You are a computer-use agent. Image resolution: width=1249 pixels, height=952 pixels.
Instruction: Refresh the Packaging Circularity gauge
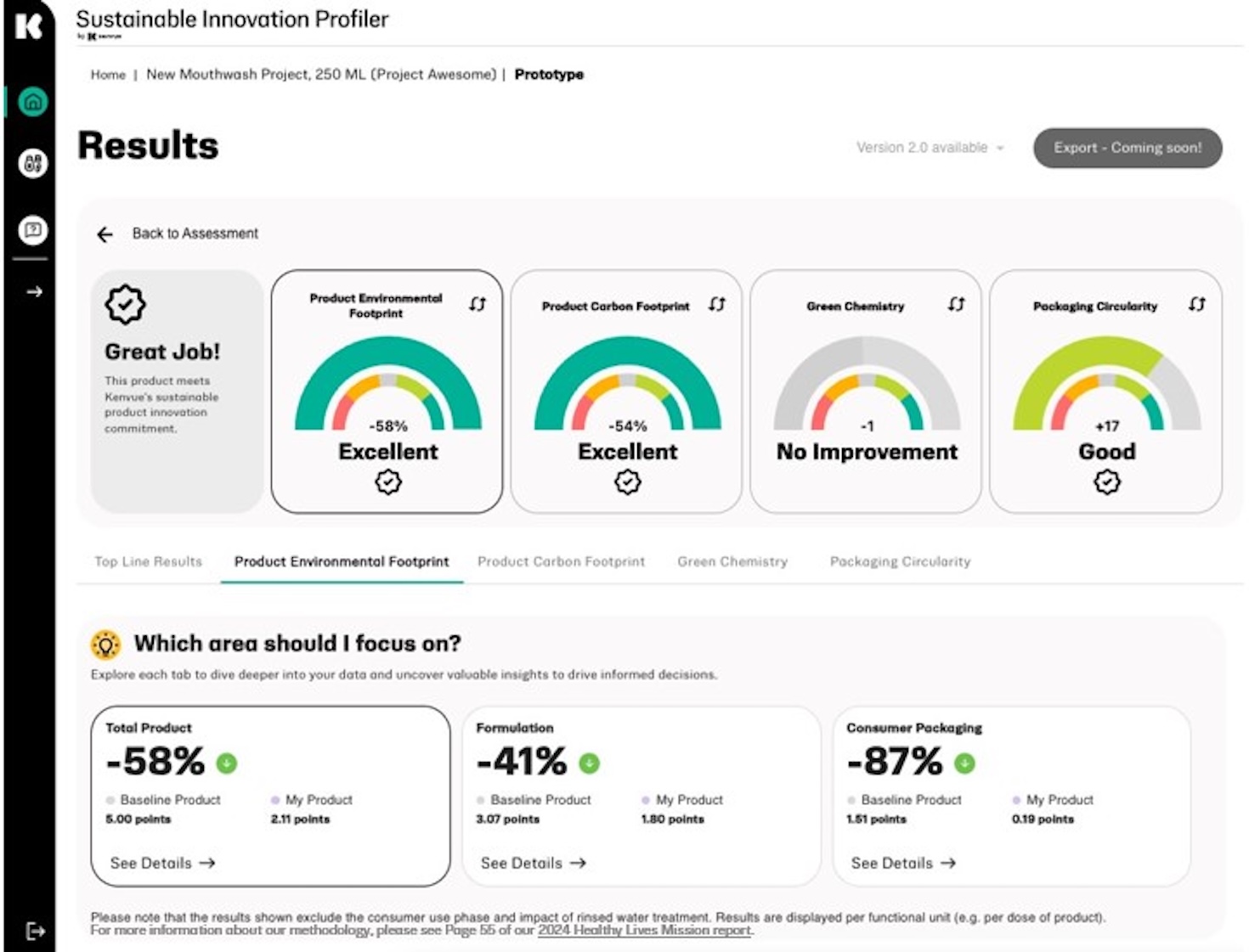click(x=1198, y=301)
